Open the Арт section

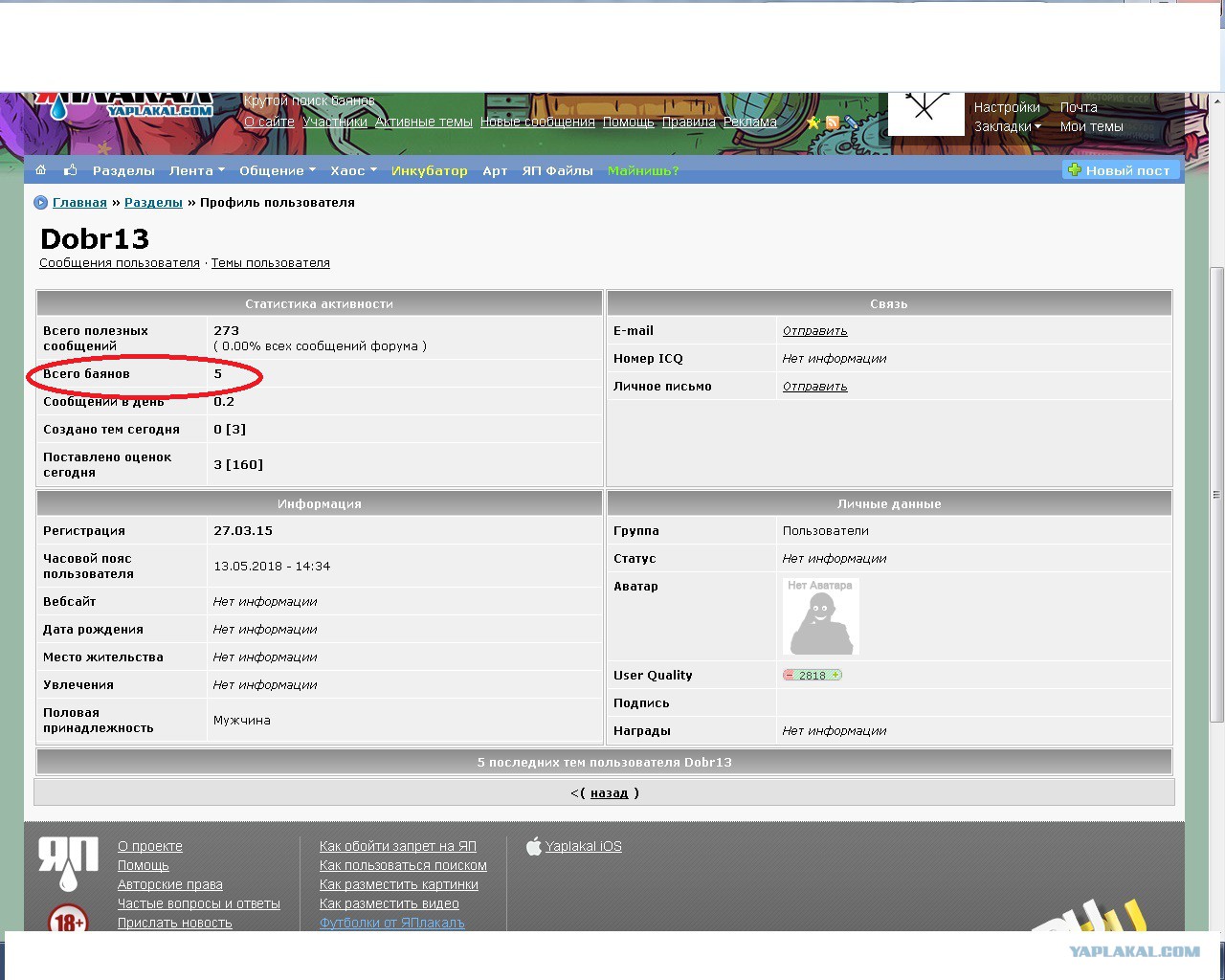pyautogui.click(x=495, y=170)
